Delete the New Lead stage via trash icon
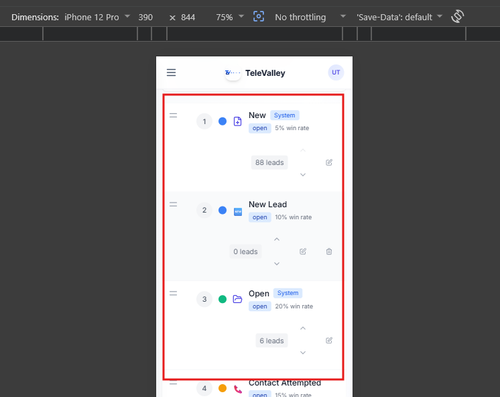Image resolution: width=500 pixels, height=397 pixels. (329, 251)
